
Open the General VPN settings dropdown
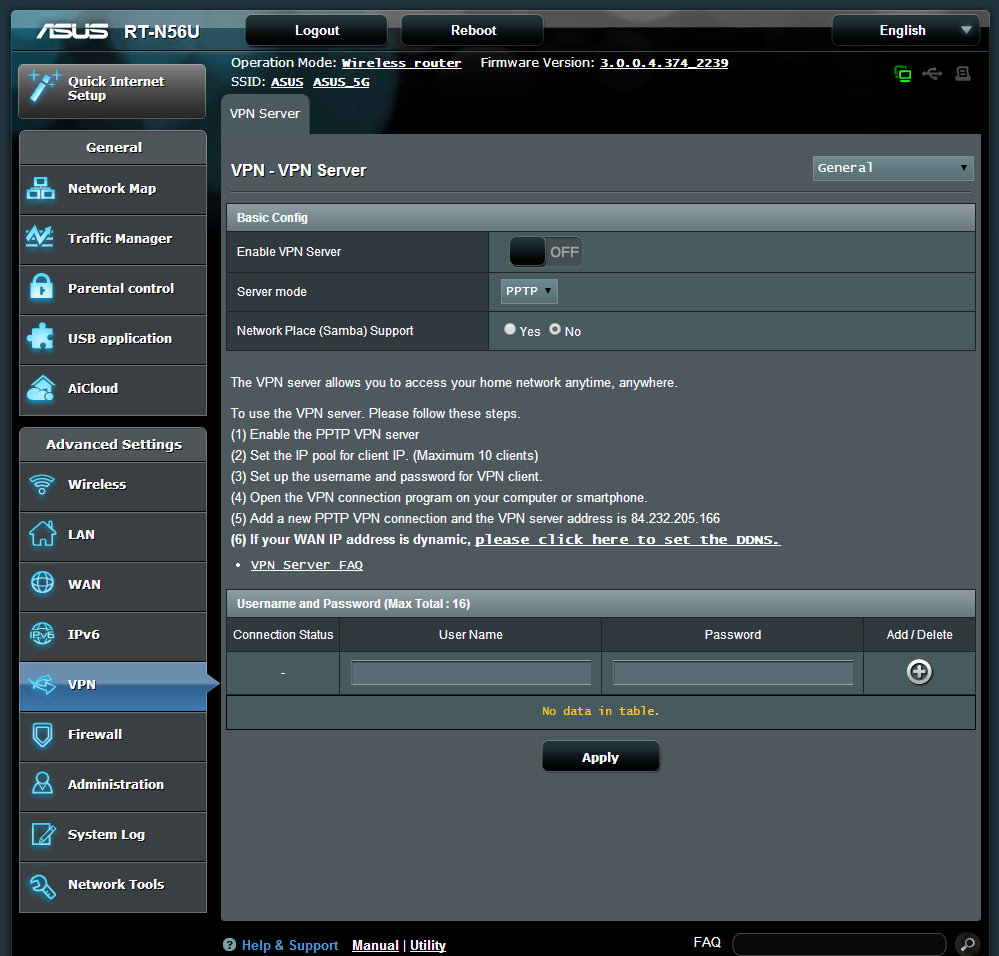tap(893, 168)
